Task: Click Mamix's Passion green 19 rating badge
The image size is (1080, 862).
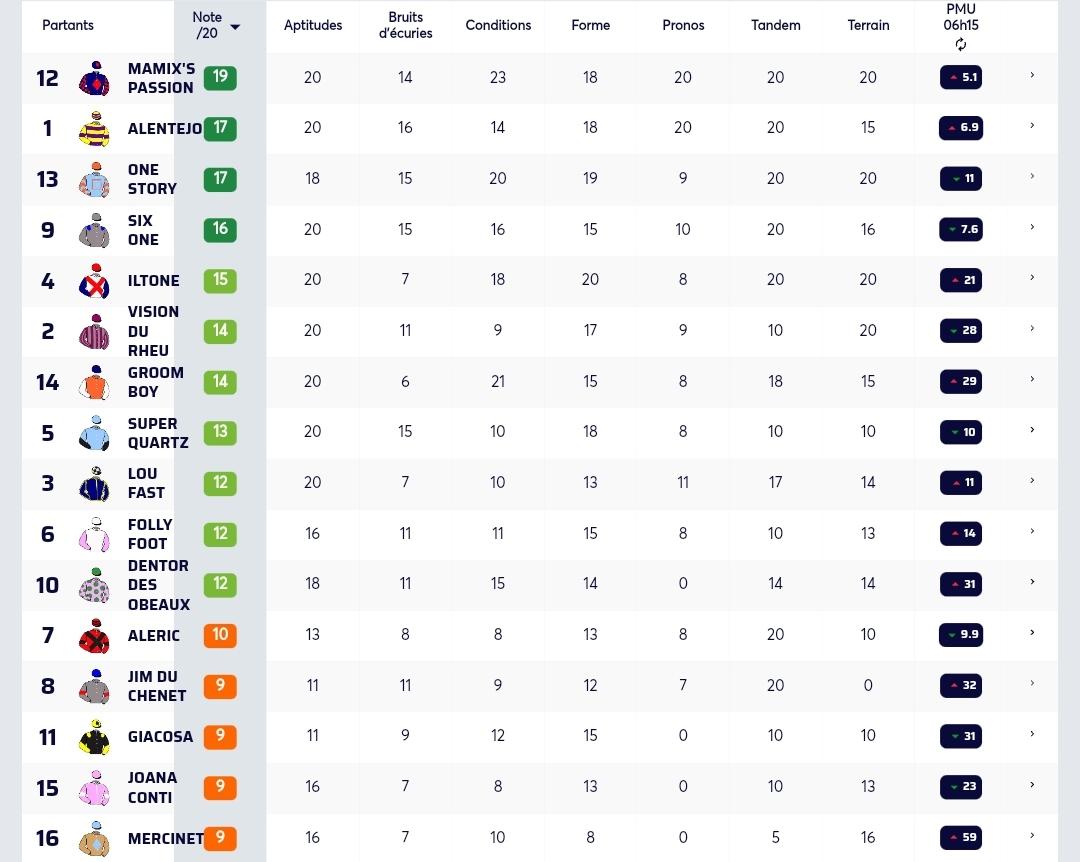Action: pyautogui.click(x=220, y=77)
